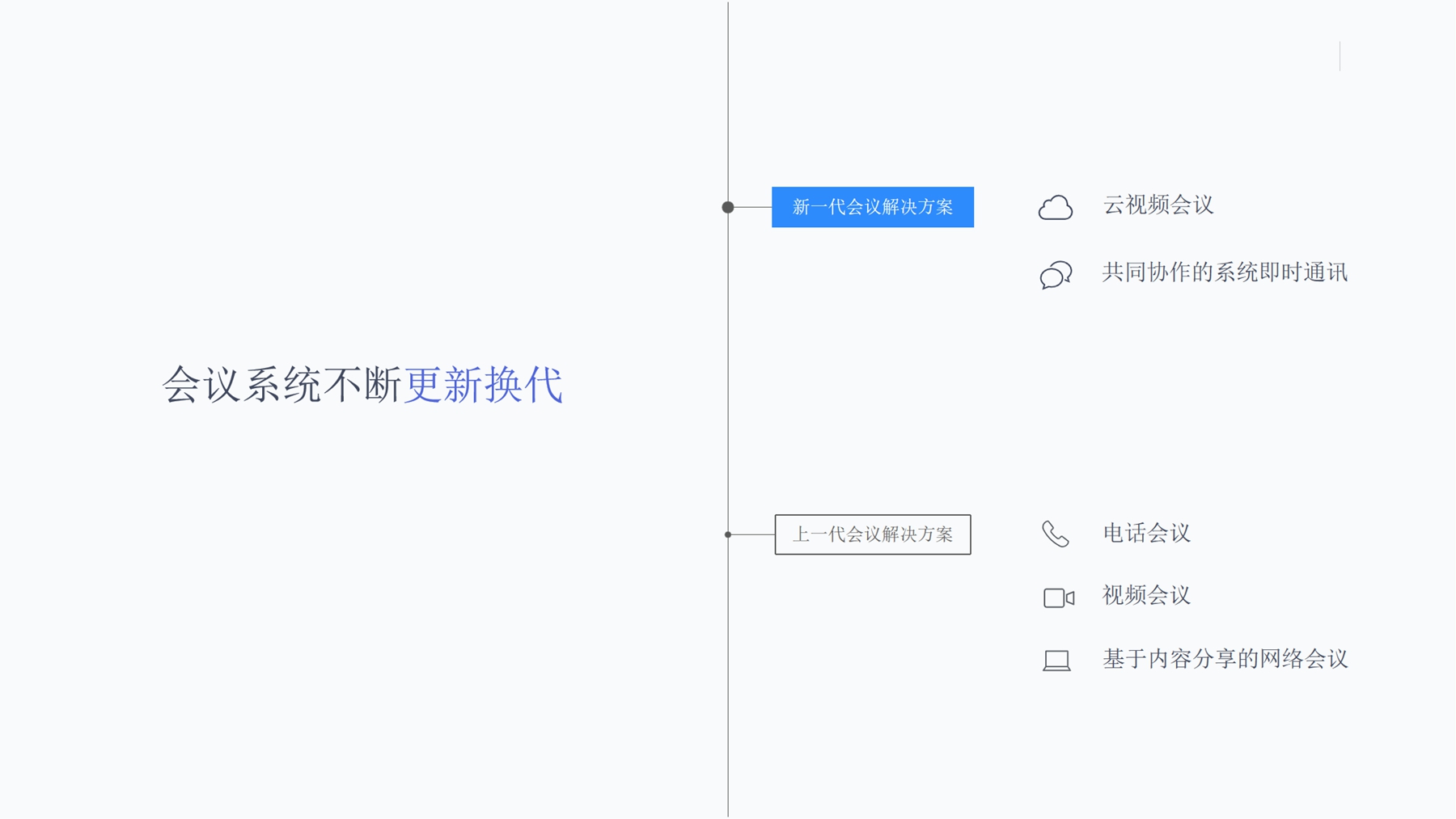Click the text 云视频会议

[x=1158, y=205]
